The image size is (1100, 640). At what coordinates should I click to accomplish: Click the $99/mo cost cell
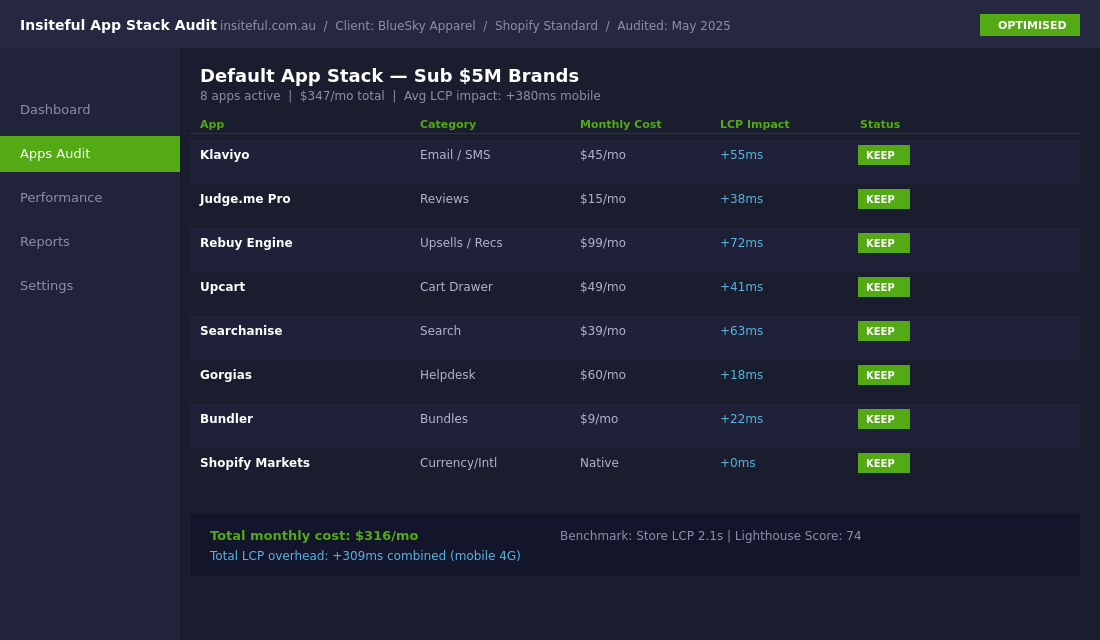click(603, 243)
